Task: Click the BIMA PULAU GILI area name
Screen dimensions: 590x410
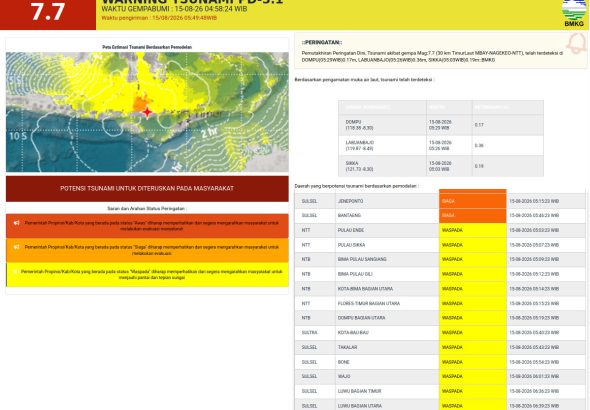Action: [355, 274]
